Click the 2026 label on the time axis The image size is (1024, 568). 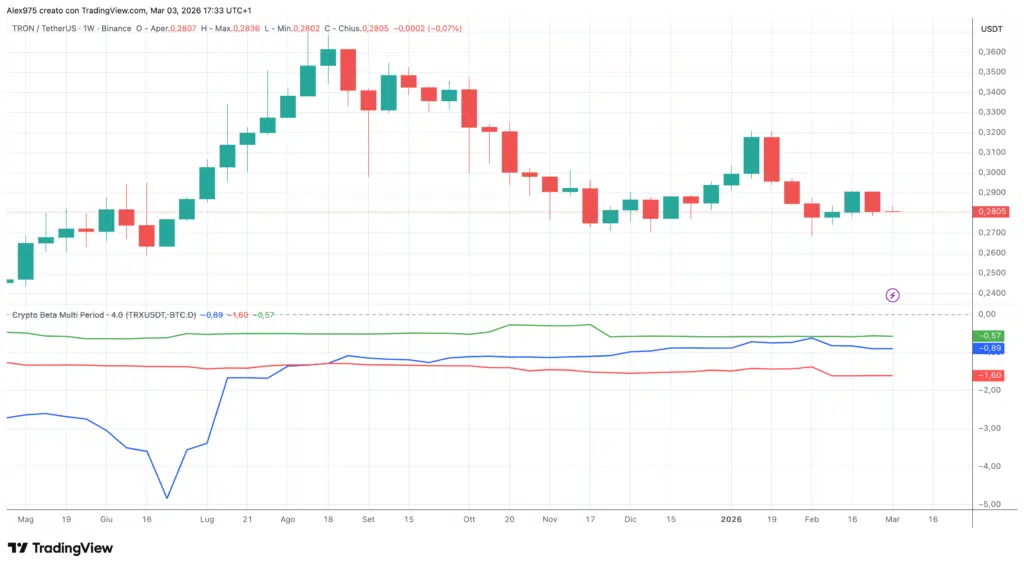(x=730, y=520)
